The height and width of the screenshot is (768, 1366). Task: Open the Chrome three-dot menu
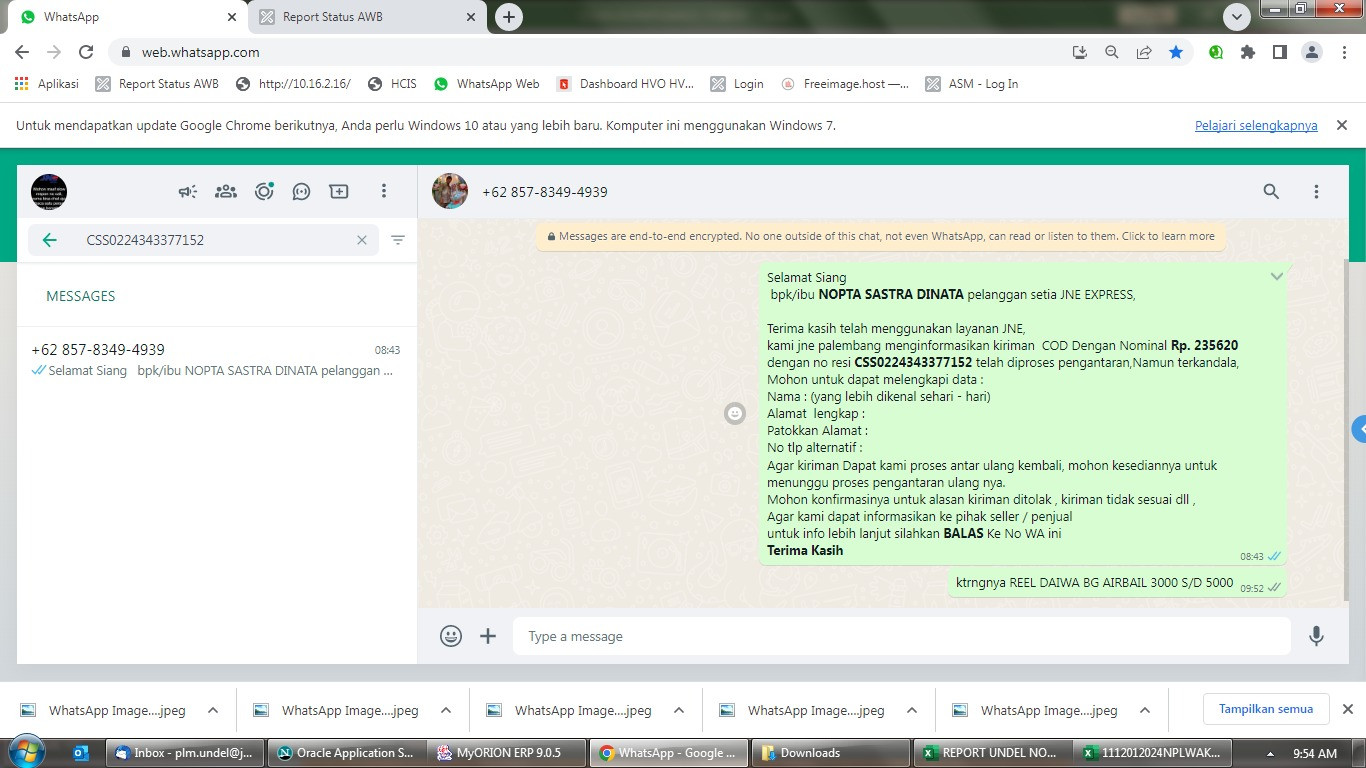click(x=1344, y=52)
